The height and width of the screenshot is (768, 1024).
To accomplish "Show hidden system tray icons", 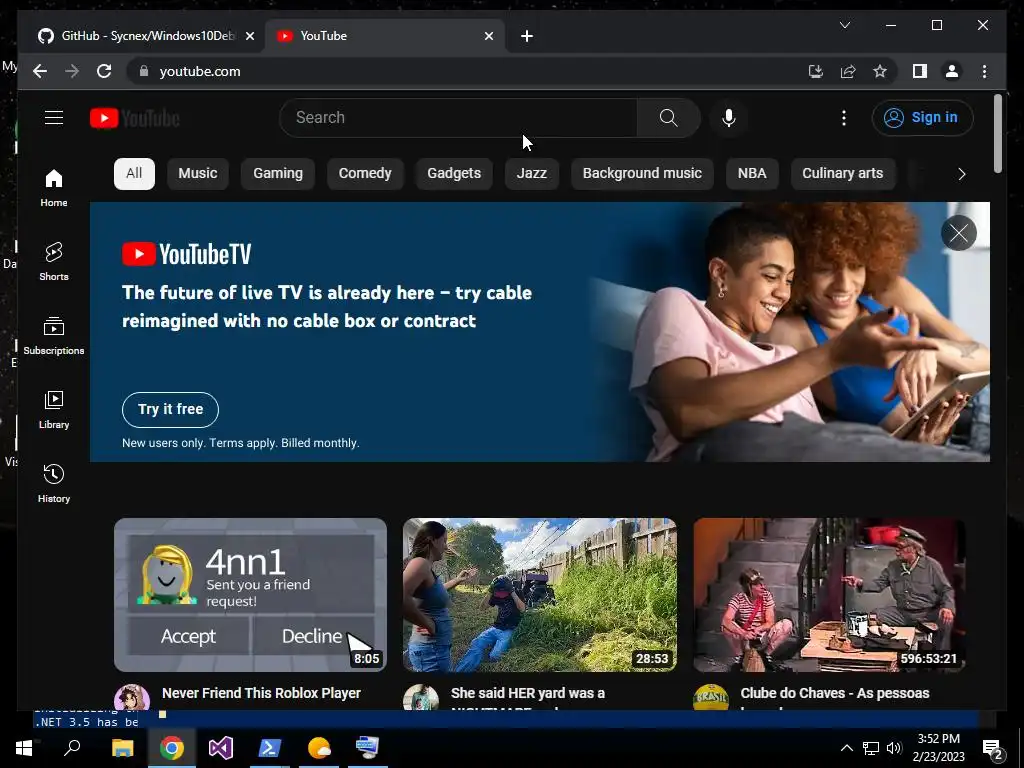I will (x=846, y=748).
